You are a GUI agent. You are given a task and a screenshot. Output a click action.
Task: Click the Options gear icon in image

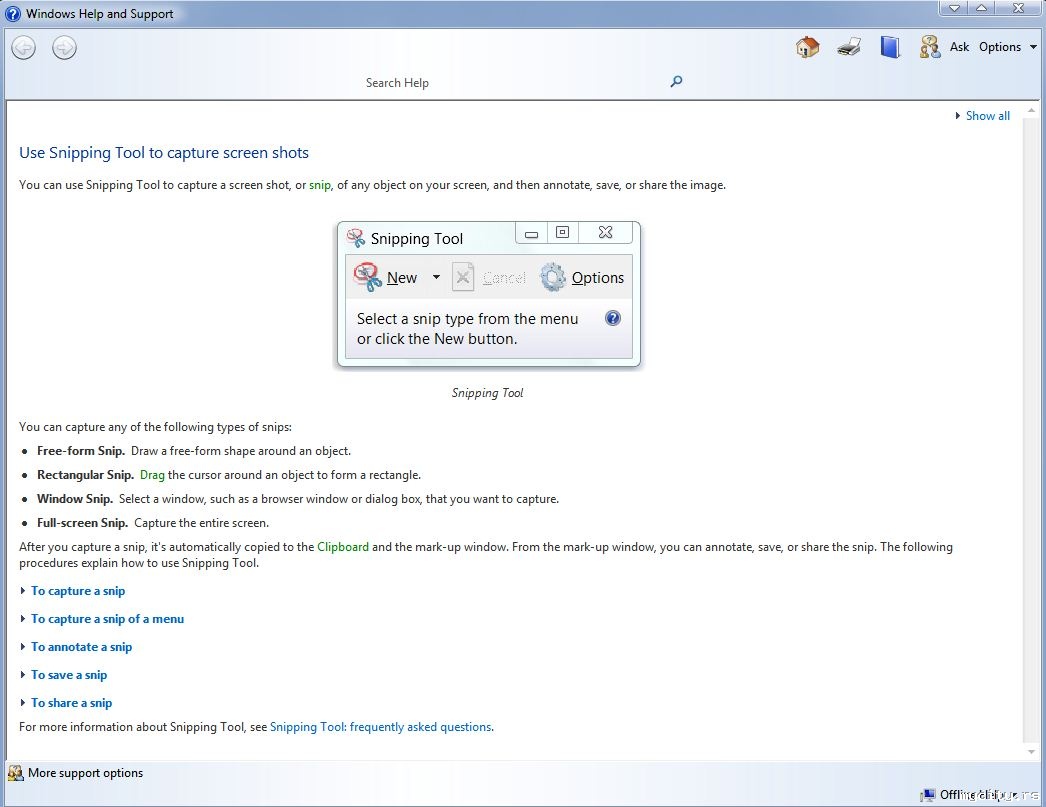pyautogui.click(x=552, y=277)
